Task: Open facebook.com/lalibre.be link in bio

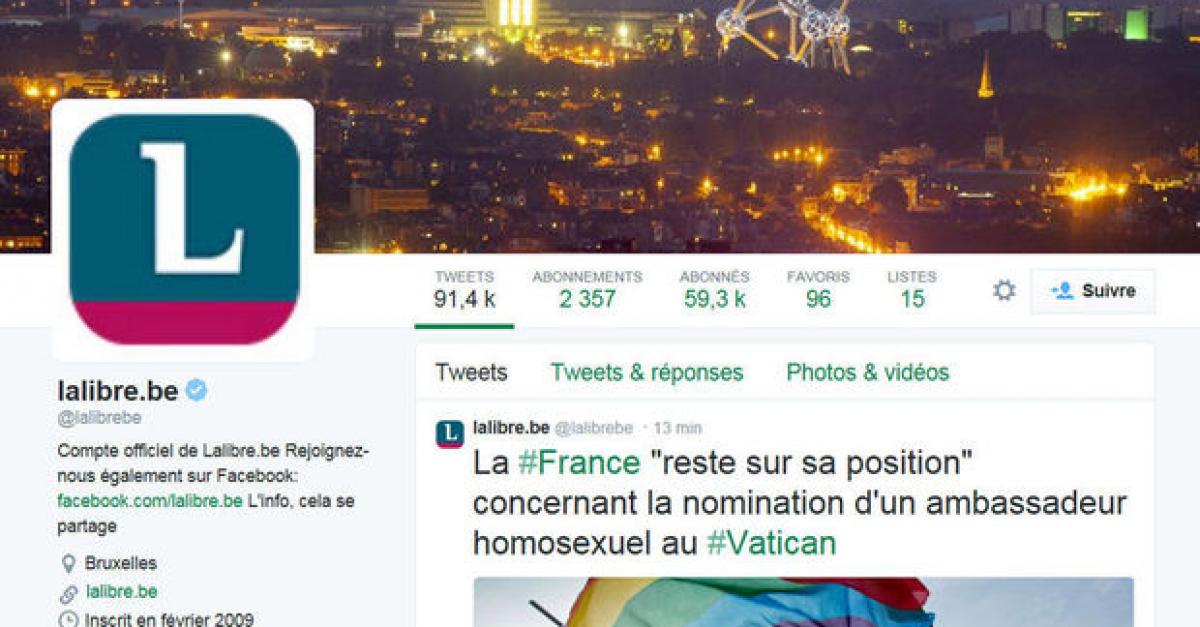Action: [150, 501]
